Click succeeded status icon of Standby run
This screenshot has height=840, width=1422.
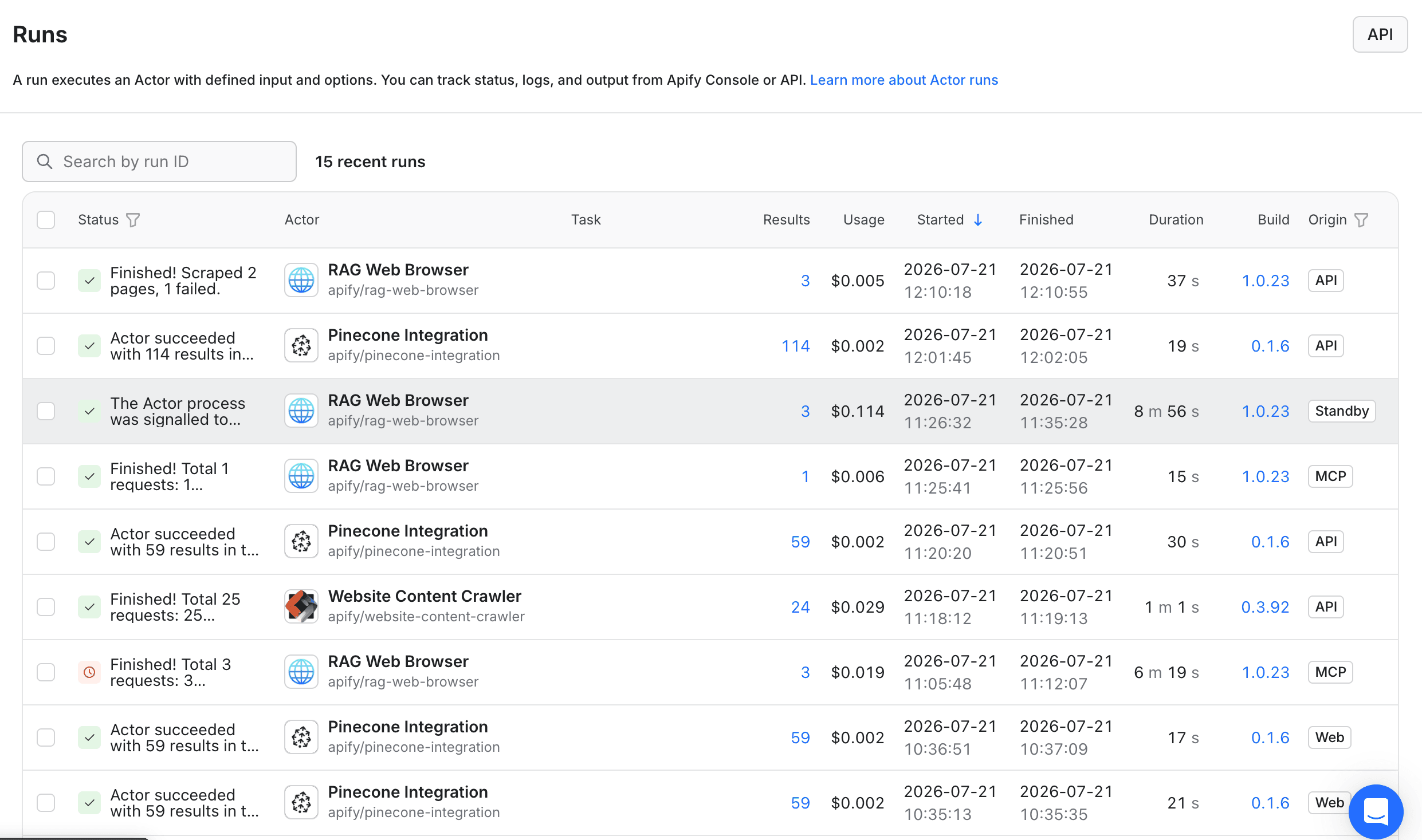89,411
